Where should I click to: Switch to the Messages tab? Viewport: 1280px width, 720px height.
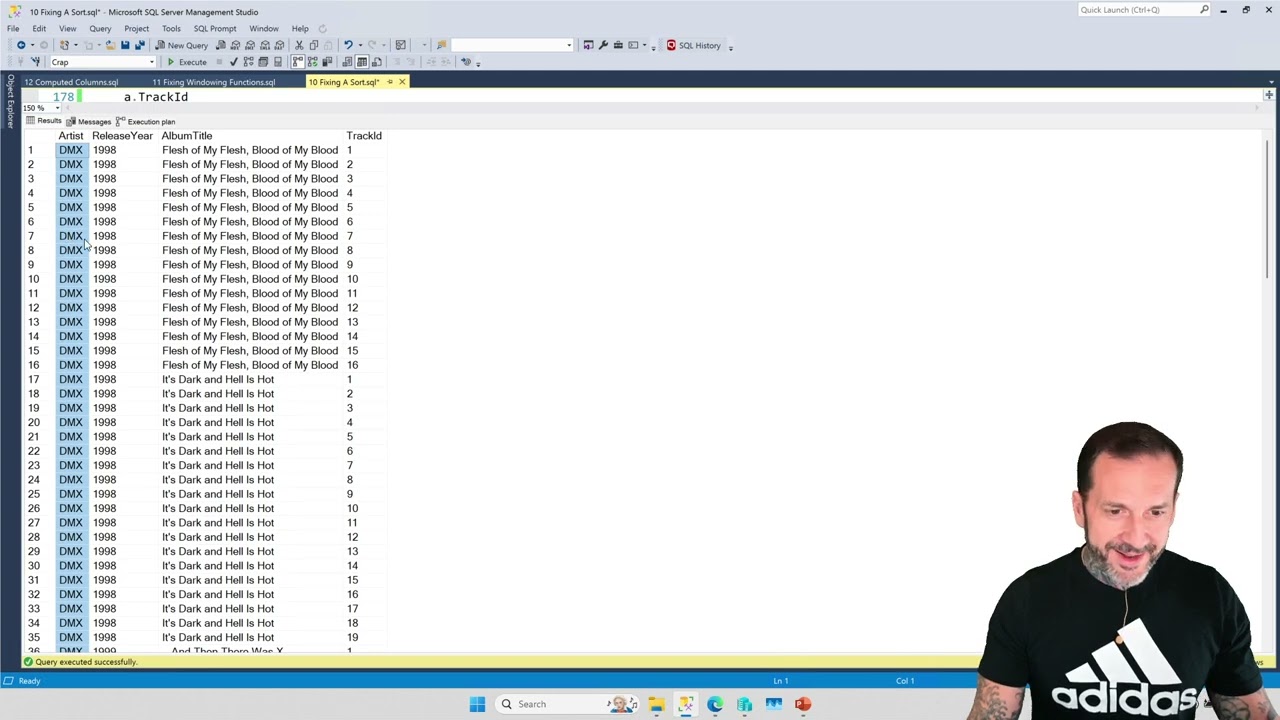pos(89,121)
